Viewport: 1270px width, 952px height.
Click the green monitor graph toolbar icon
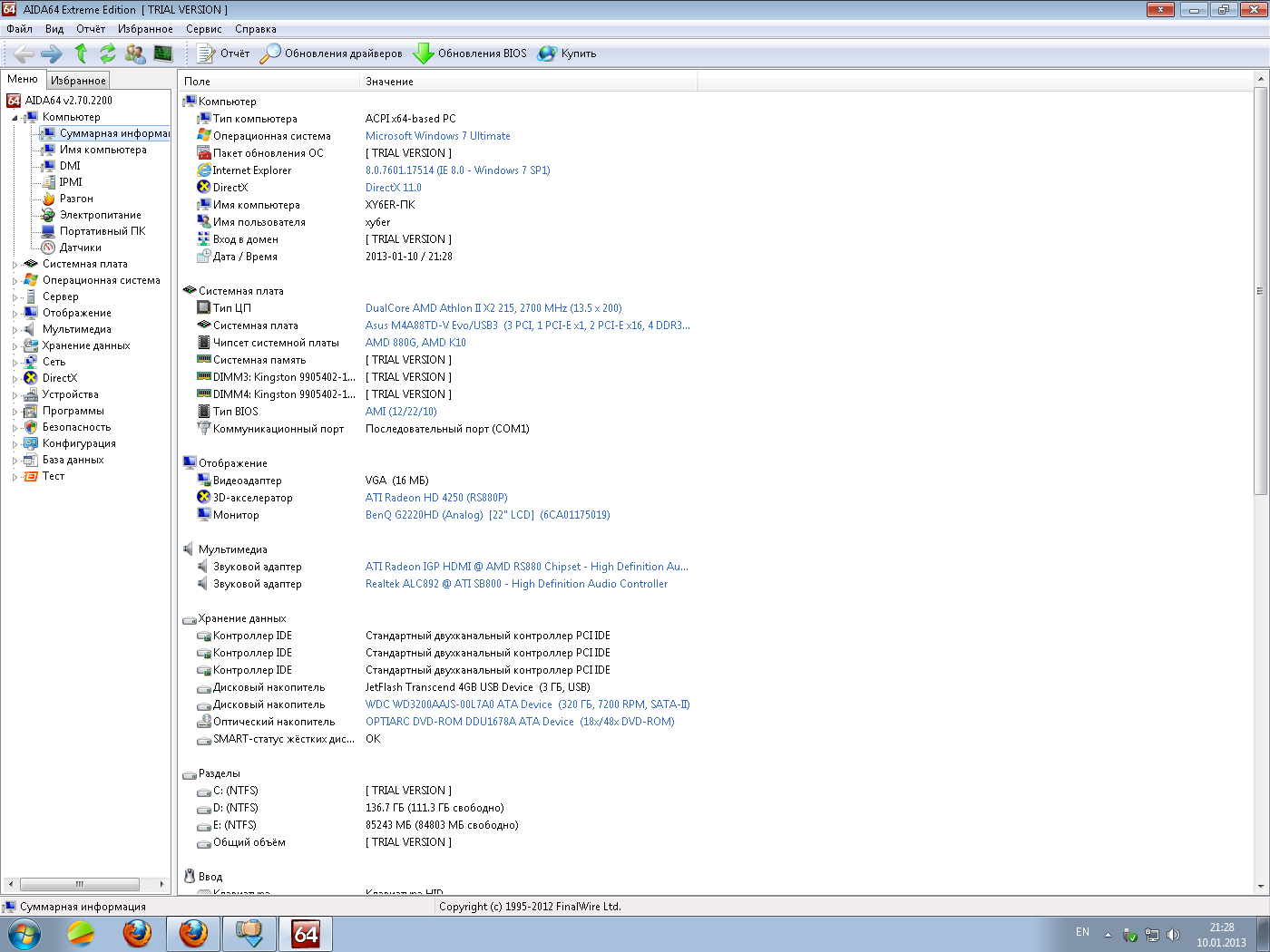click(163, 53)
